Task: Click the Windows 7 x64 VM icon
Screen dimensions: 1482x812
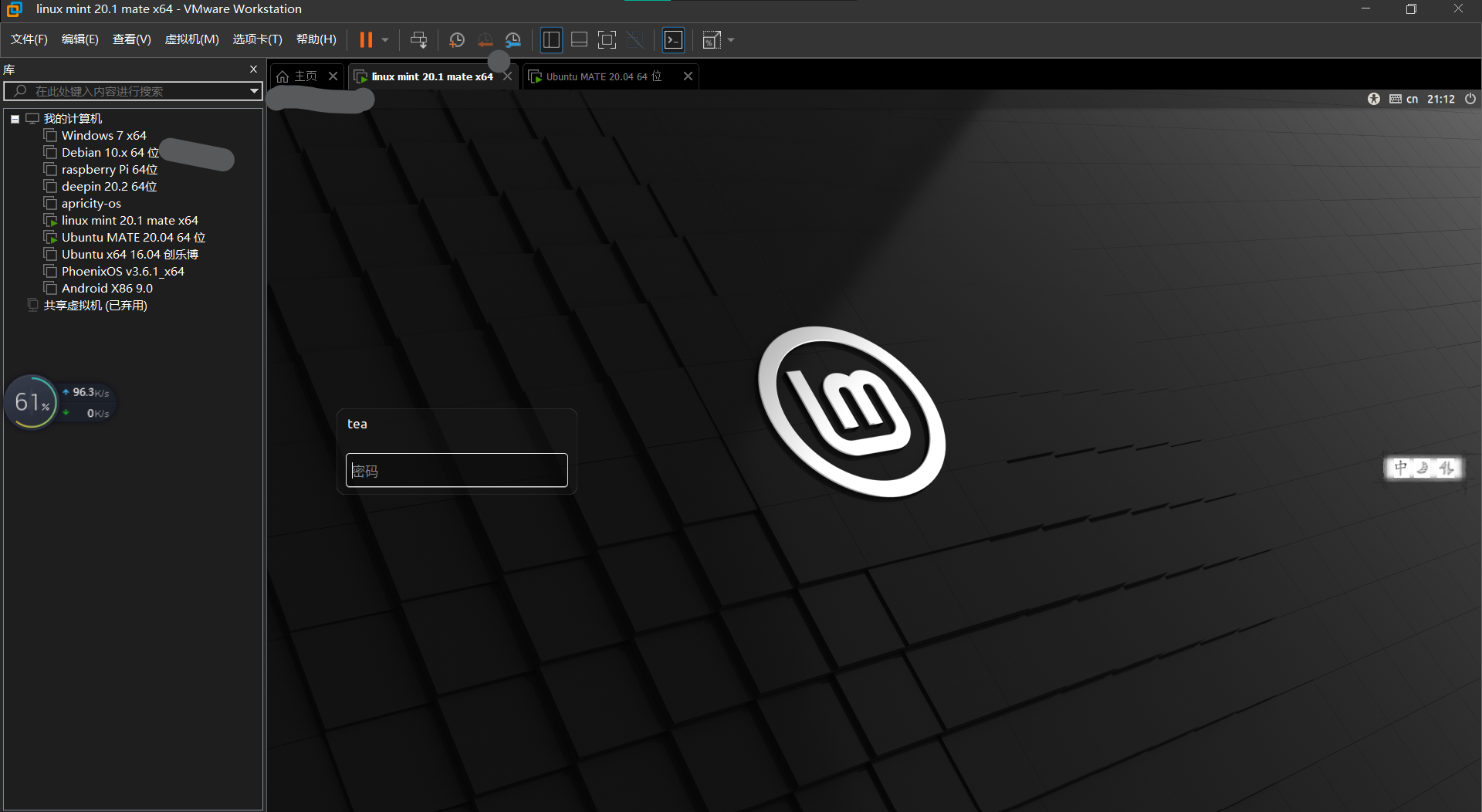Action: point(50,136)
